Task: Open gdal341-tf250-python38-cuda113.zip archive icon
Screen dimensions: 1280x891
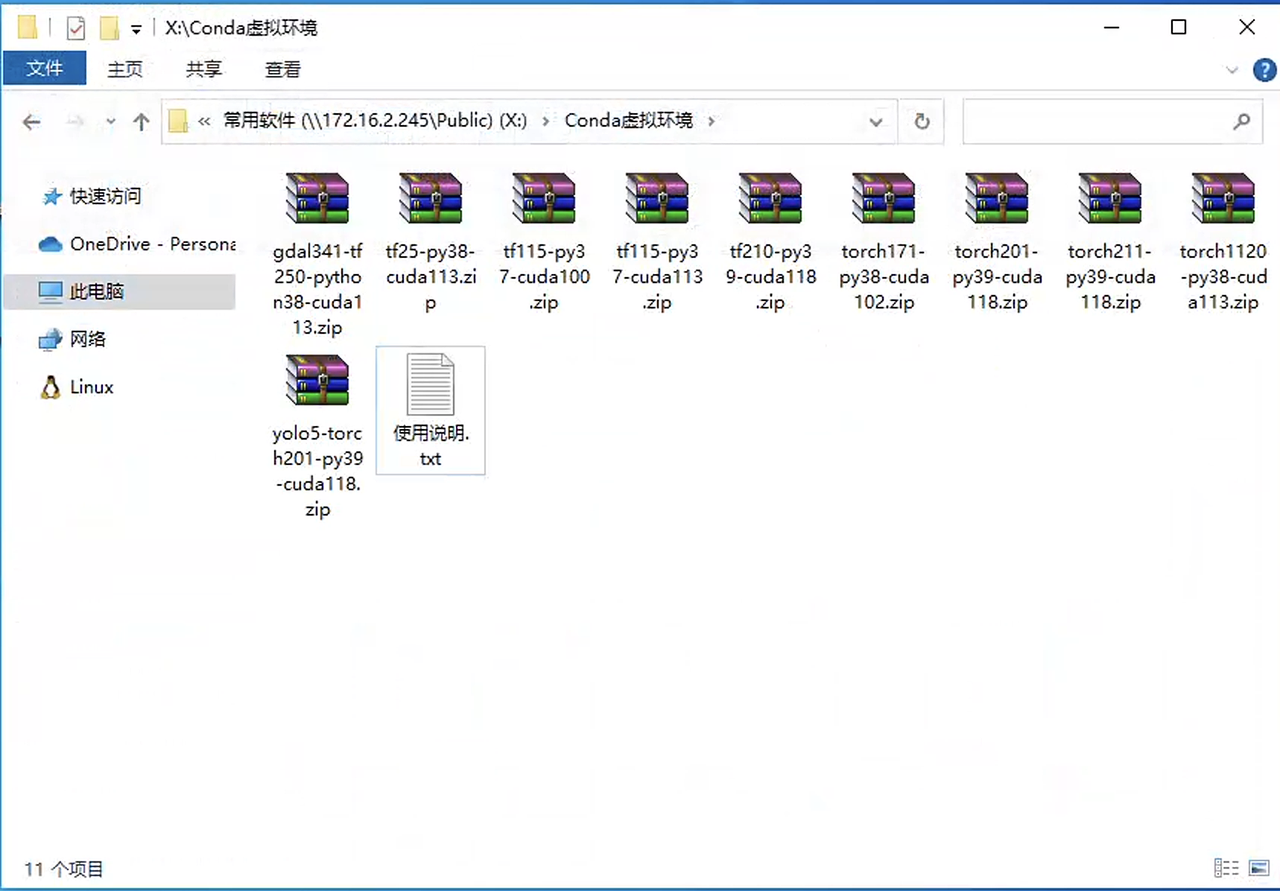Action: (317, 198)
